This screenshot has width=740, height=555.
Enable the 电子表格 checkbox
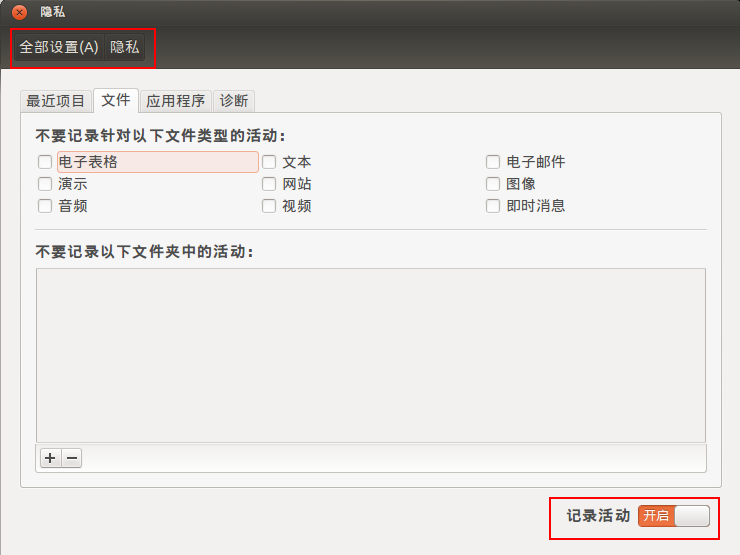coord(45,162)
